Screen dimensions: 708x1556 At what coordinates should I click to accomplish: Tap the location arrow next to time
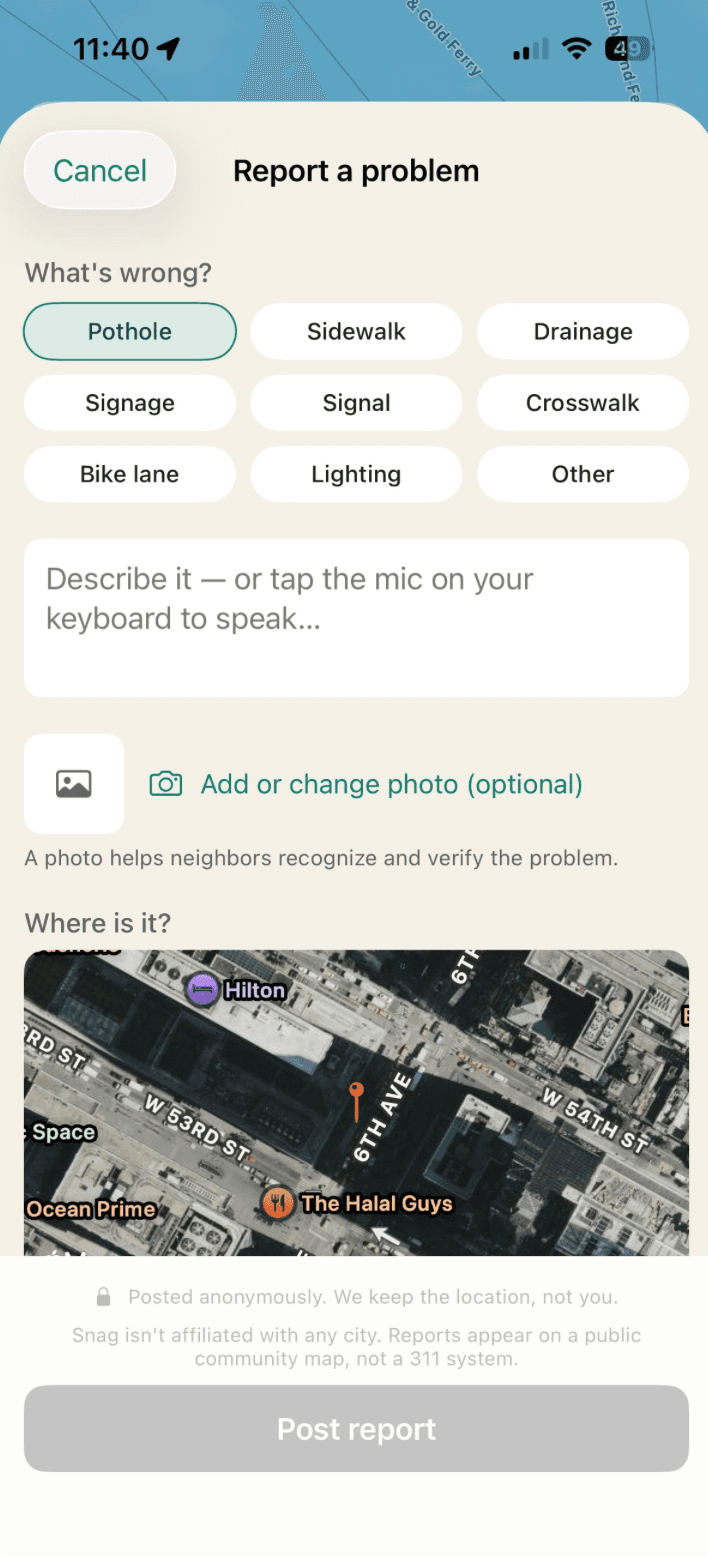click(169, 48)
